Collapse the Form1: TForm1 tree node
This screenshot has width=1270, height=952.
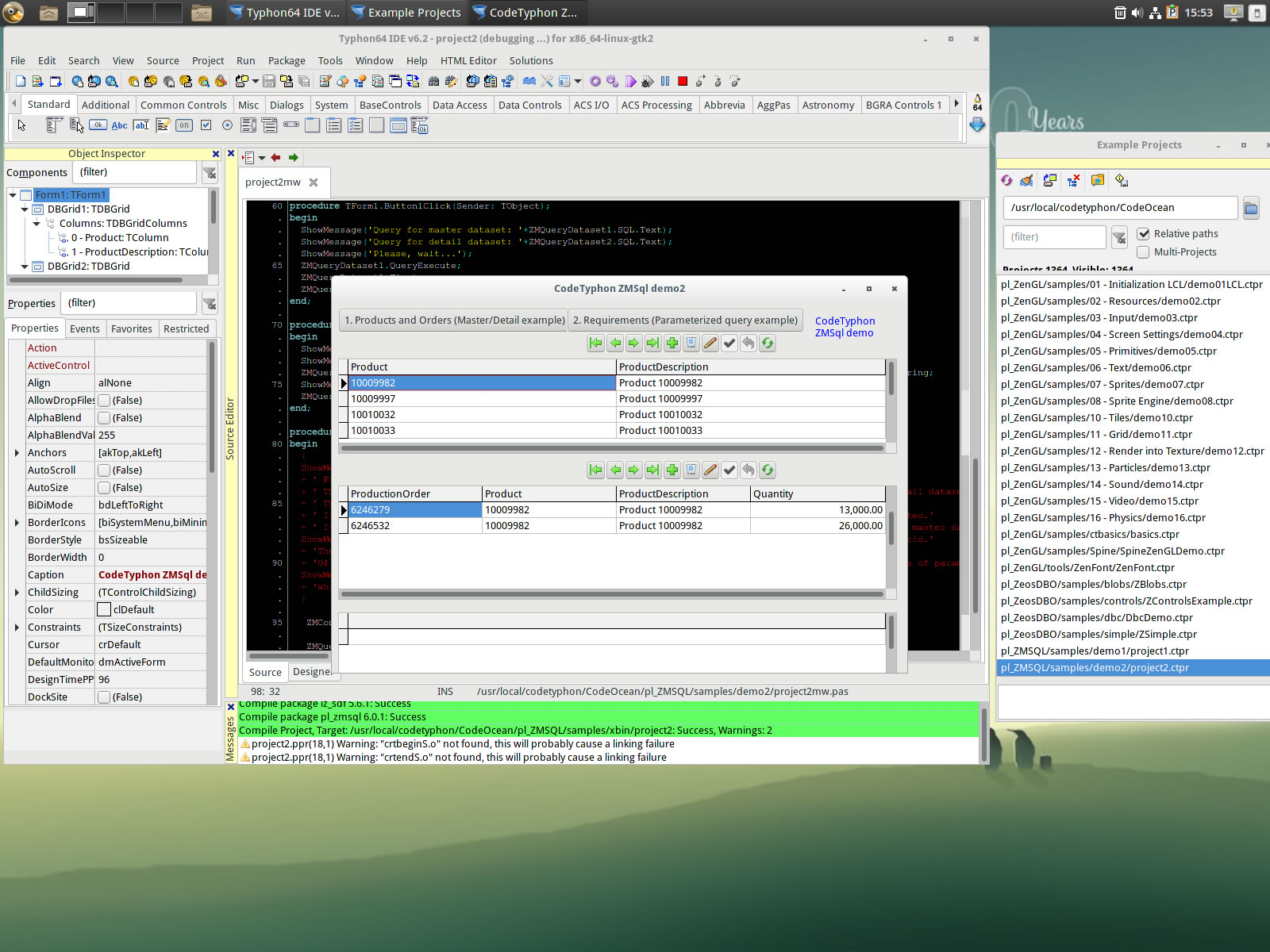click(x=13, y=194)
